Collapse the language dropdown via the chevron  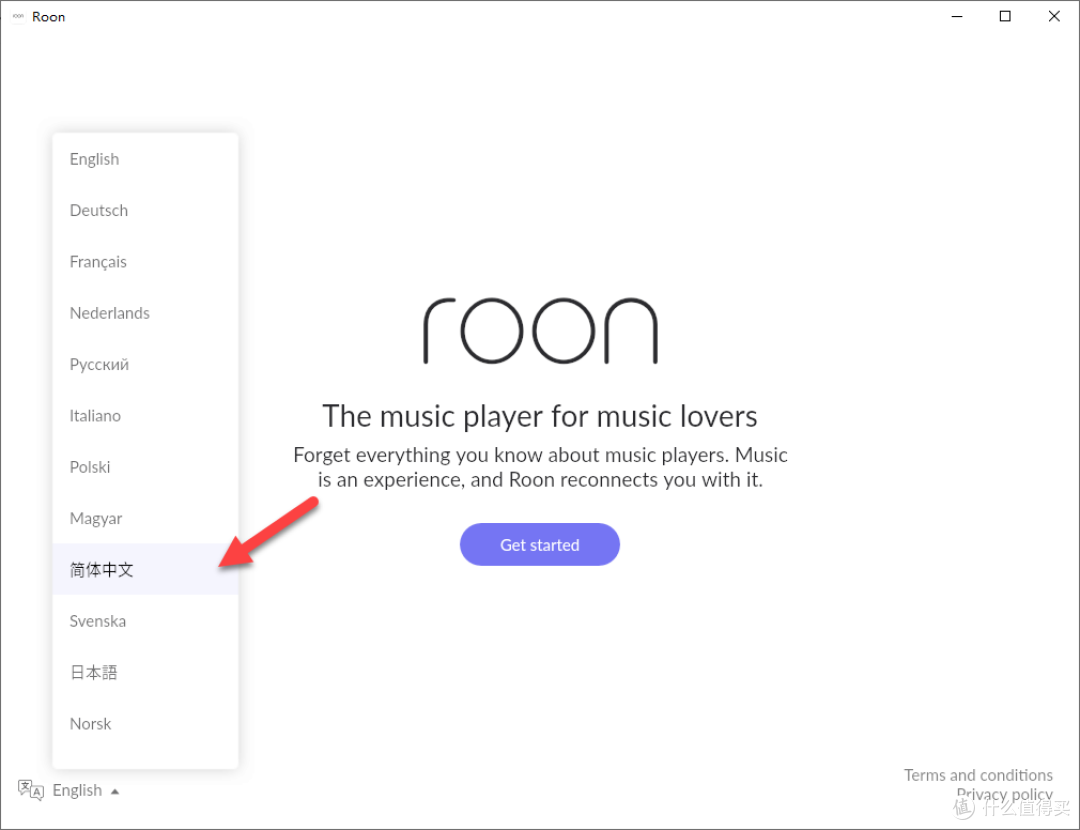click(x=115, y=790)
